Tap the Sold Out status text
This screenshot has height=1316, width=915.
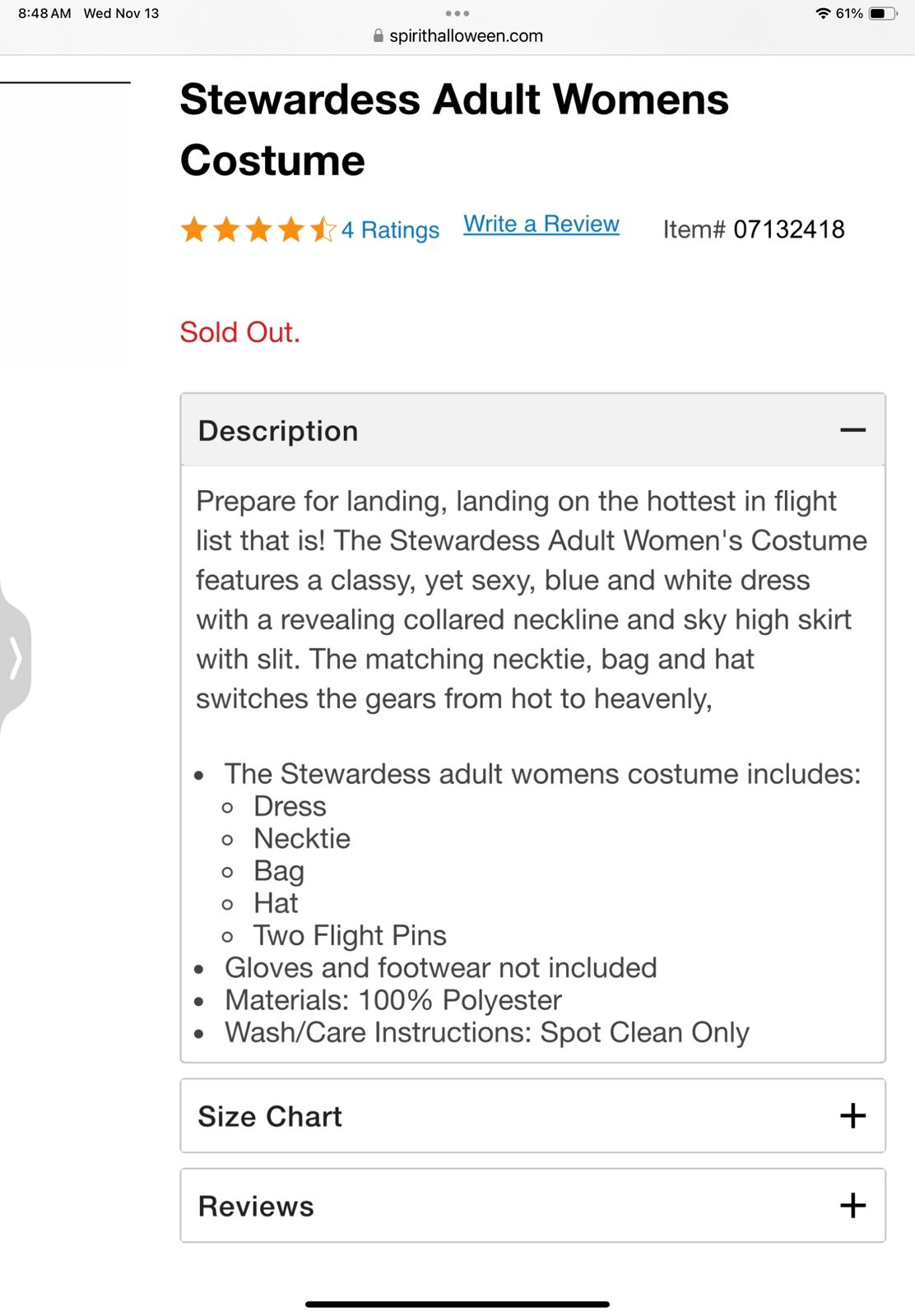[x=240, y=332]
